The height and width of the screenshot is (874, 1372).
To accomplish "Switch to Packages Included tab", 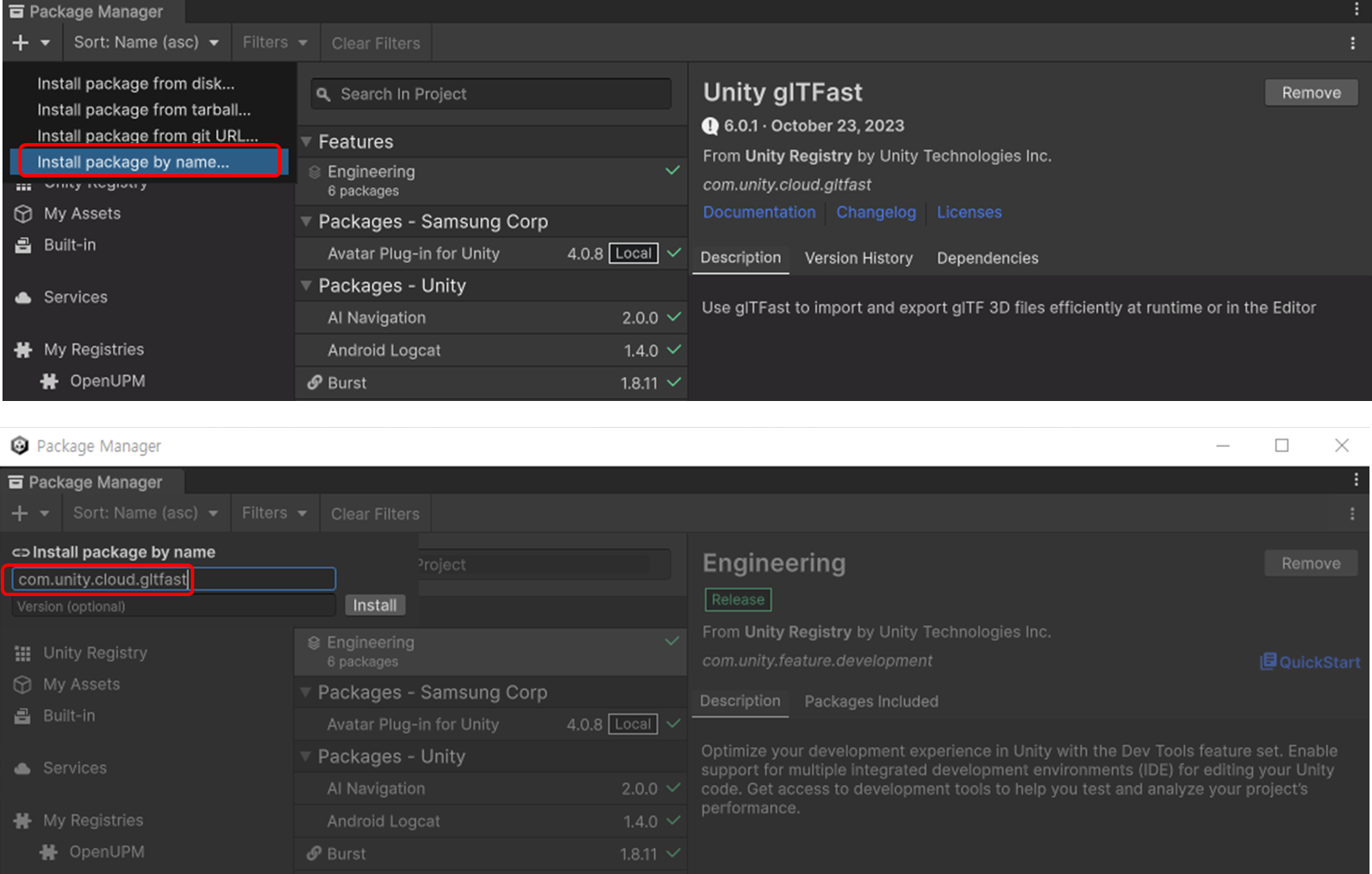I will (x=871, y=702).
